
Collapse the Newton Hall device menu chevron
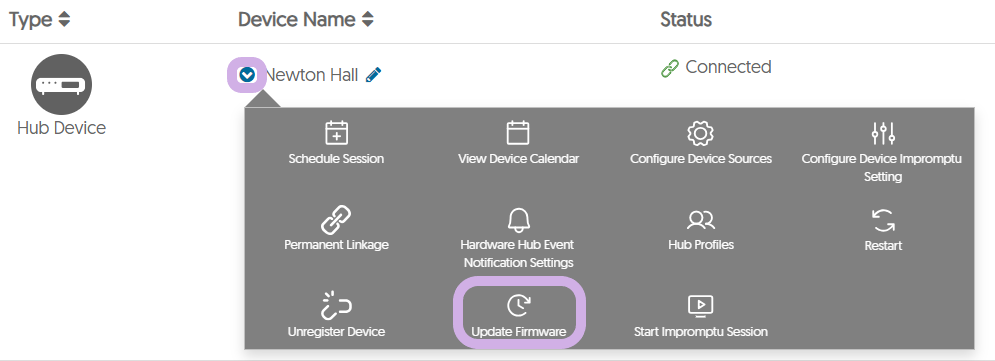247,75
